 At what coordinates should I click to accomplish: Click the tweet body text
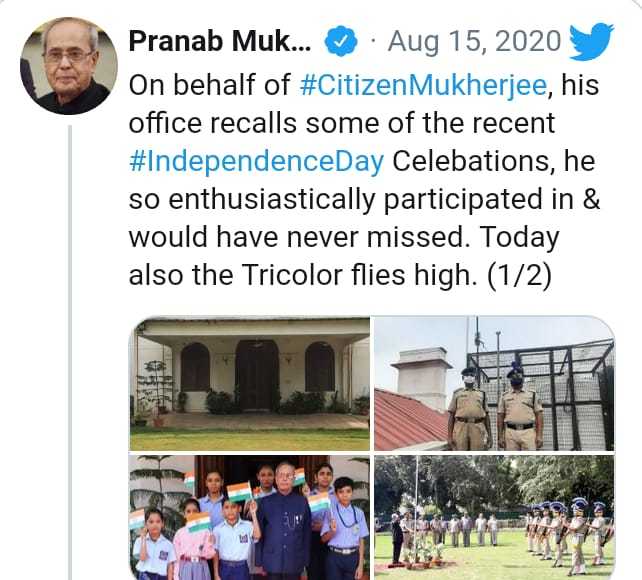(x=364, y=180)
